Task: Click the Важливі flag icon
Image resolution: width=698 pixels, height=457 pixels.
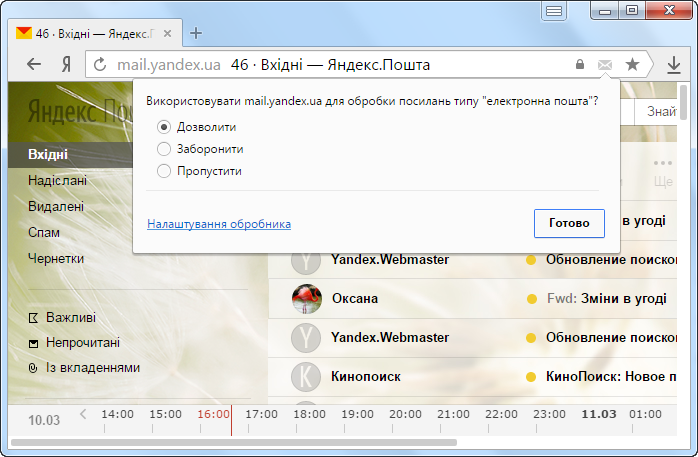Action: click(x=33, y=318)
